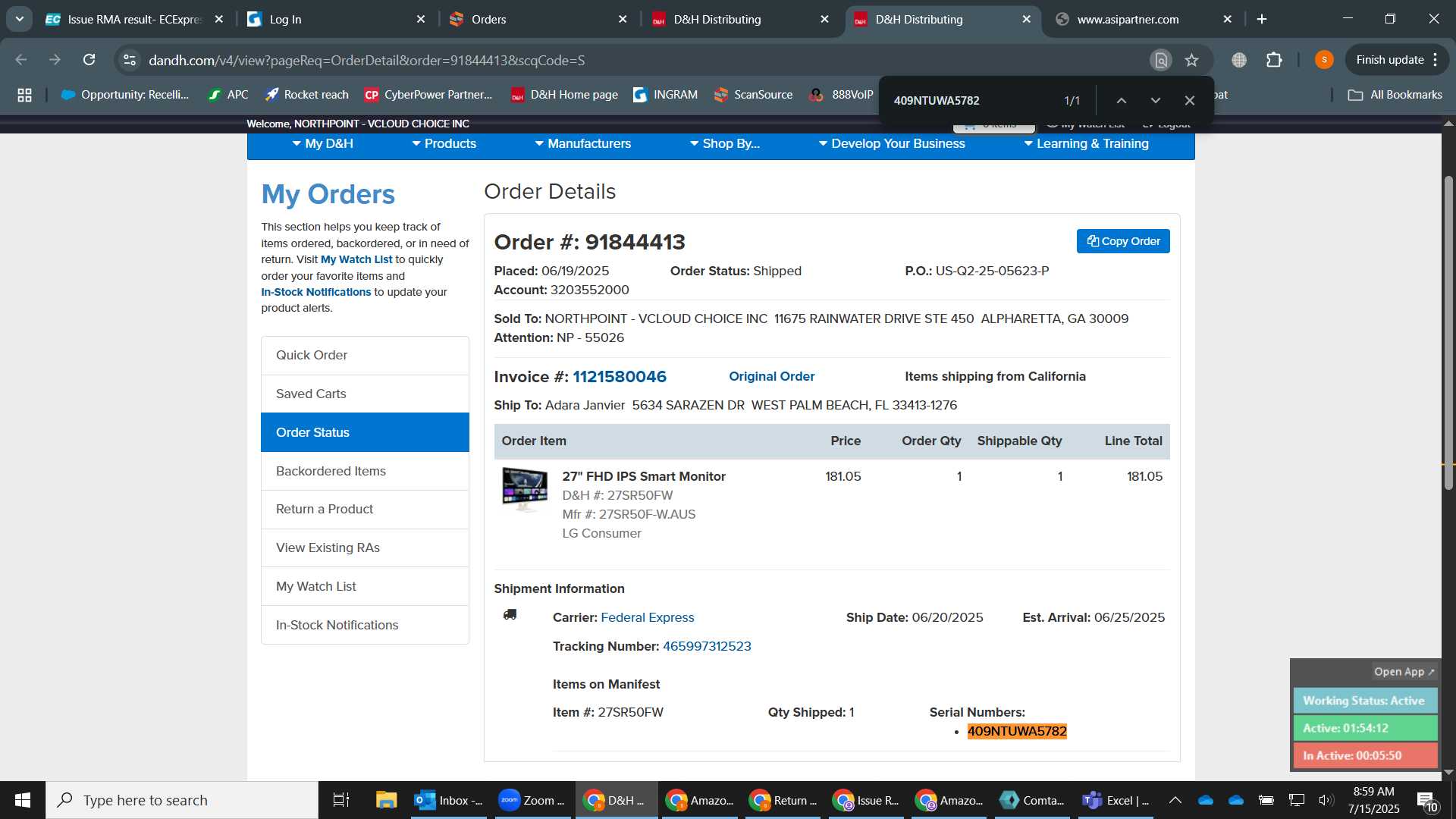
Task: Switch to Excel in the taskbar
Action: 1116,800
